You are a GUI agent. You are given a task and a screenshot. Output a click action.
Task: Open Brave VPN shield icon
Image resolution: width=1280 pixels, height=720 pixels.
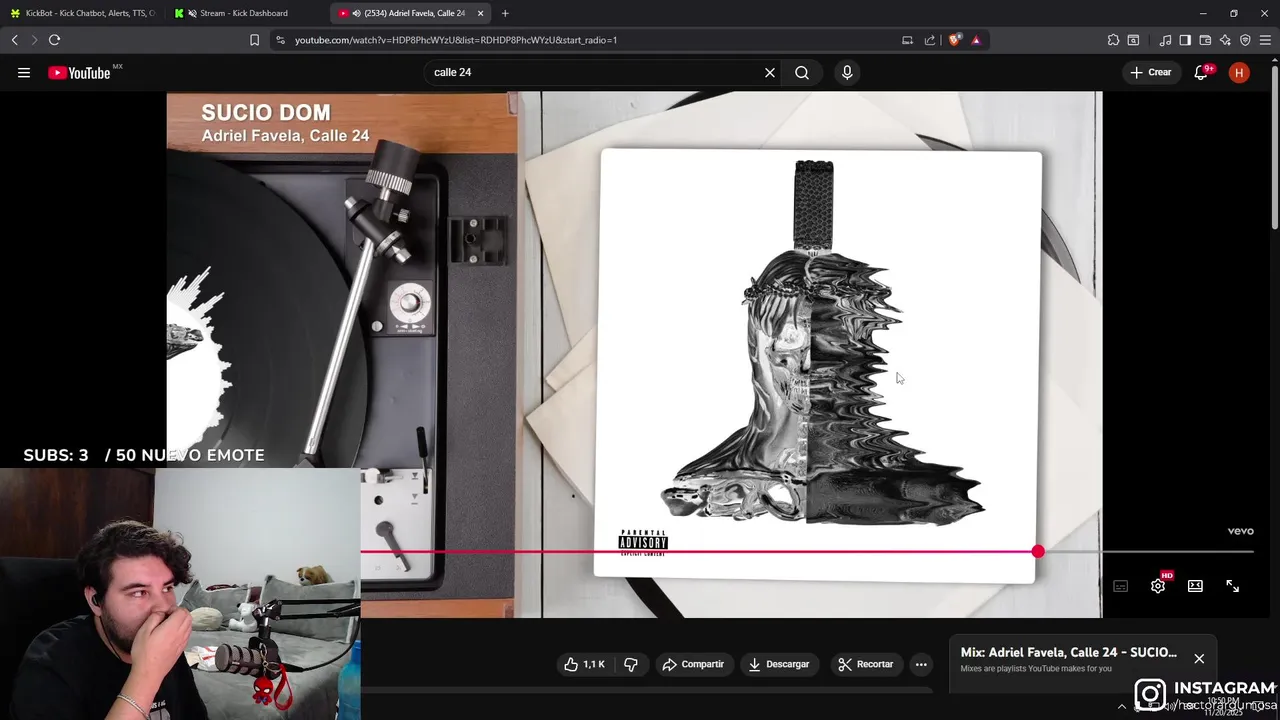tap(1245, 40)
